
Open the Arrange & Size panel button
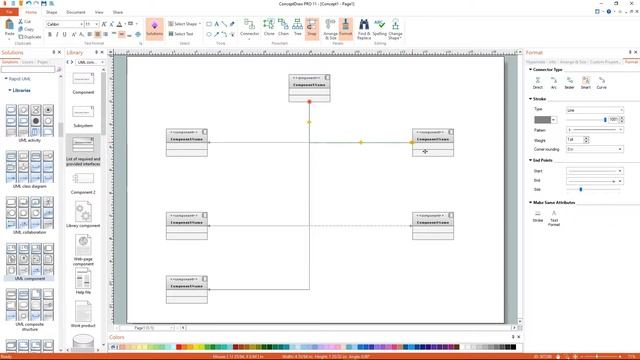[330, 29]
